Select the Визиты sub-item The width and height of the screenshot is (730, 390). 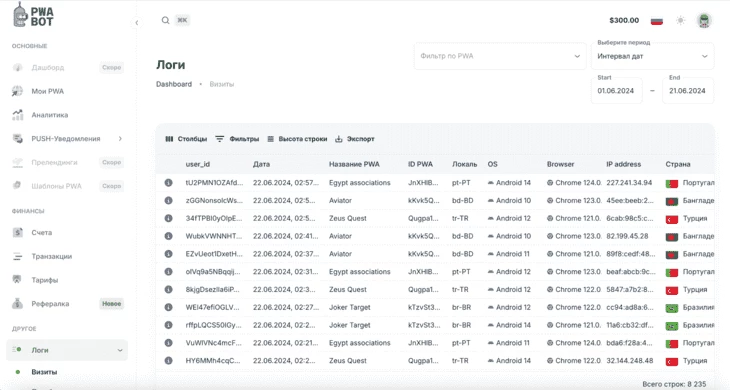(x=44, y=372)
